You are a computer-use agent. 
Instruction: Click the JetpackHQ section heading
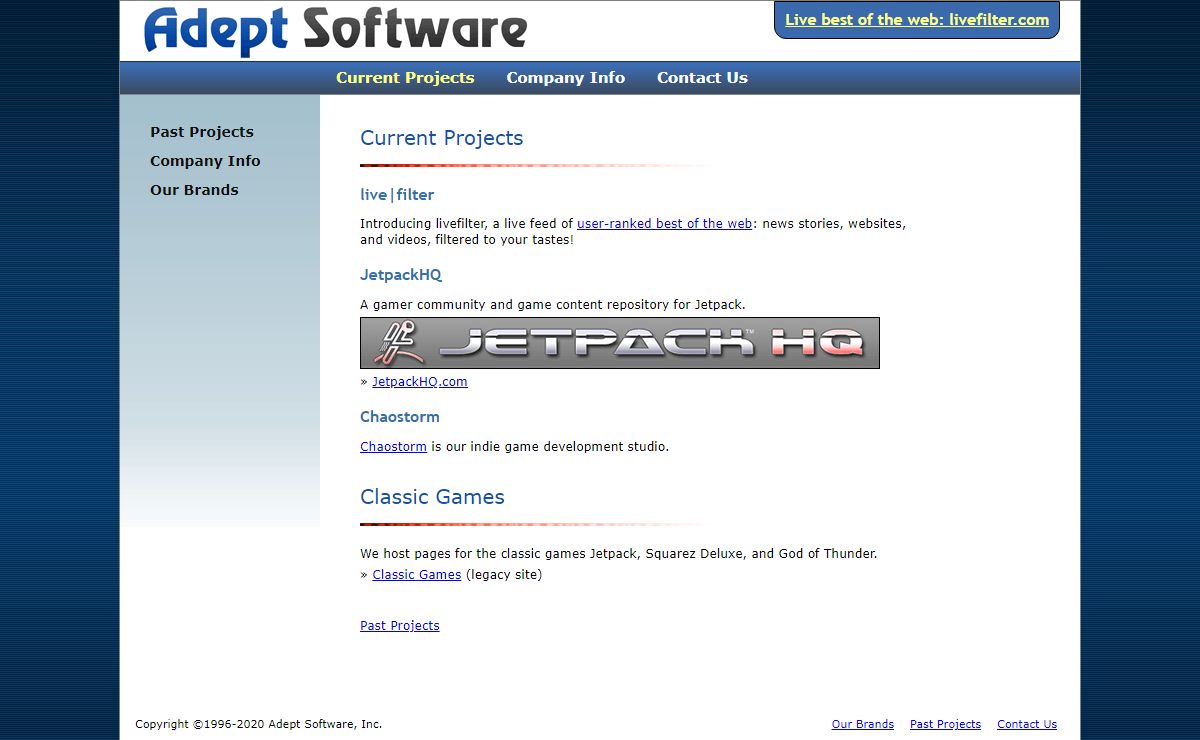400,275
